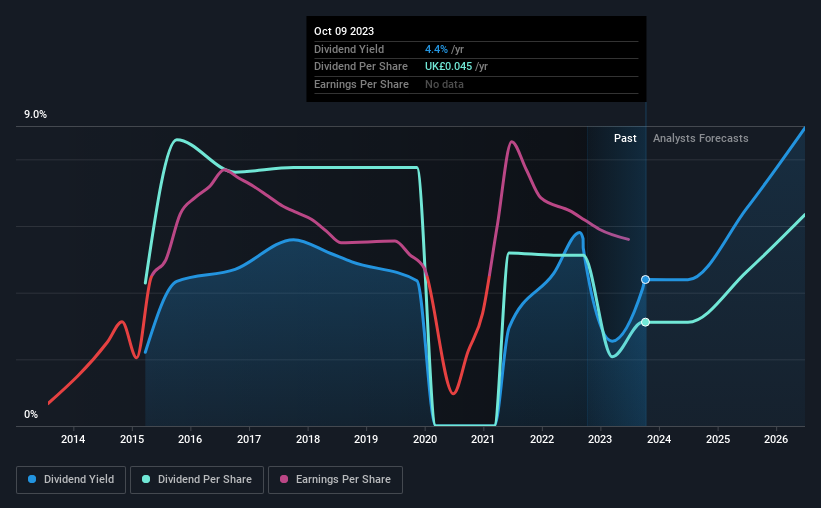The width and height of the screenshot is (821, 508).
Task: Toggle the Dividend Per Share series
Action: click(x=197, y=479)
